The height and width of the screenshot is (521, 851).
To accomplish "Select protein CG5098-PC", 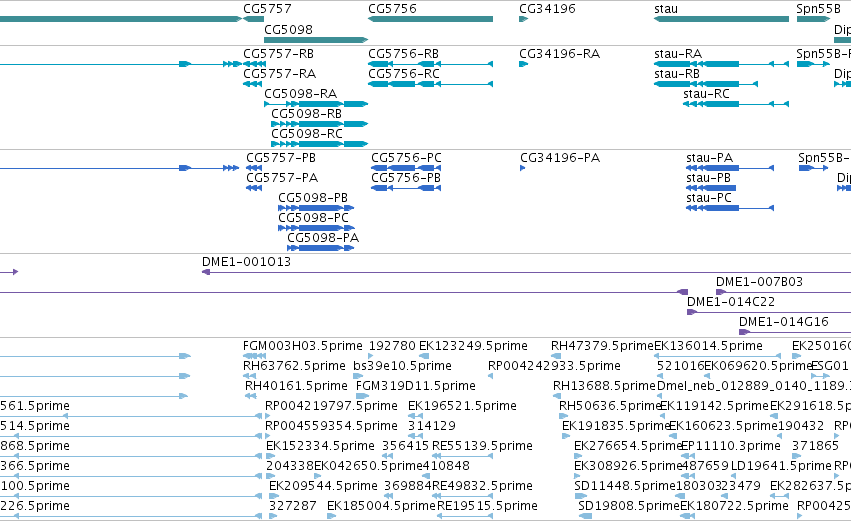I will click(x=313, y=218).
